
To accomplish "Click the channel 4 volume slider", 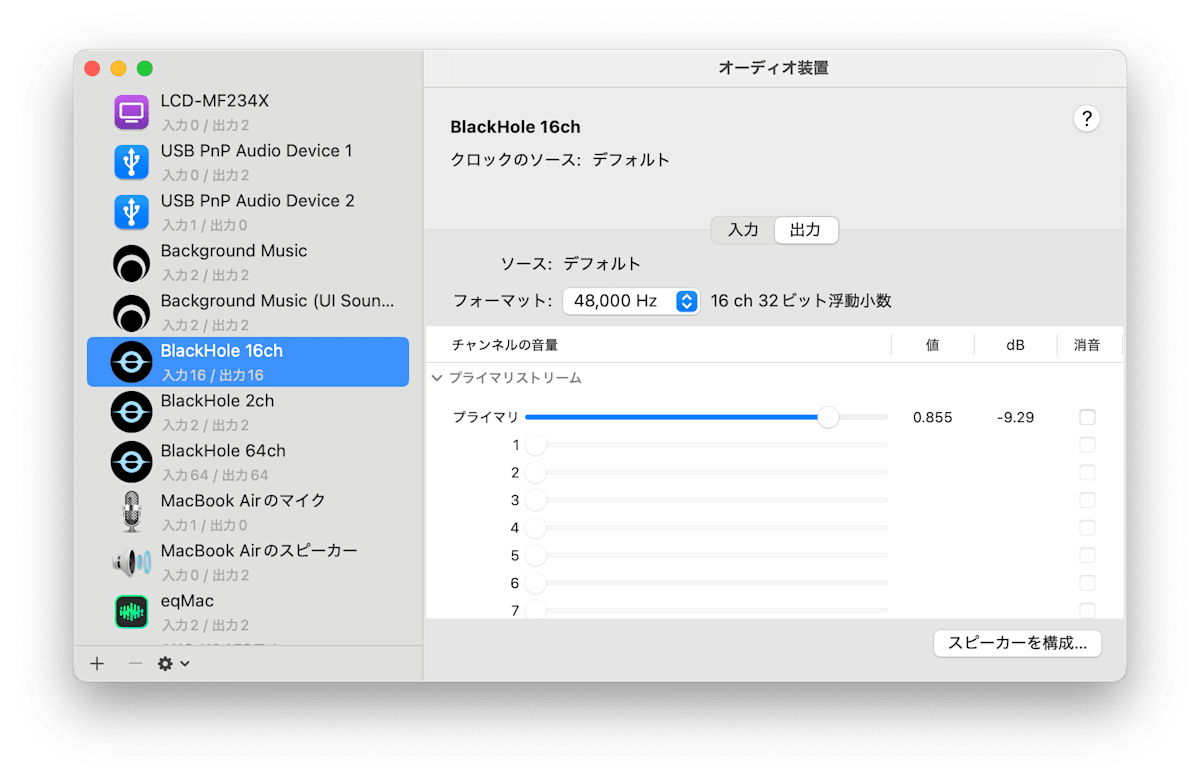I will click(x=706, y=528).
